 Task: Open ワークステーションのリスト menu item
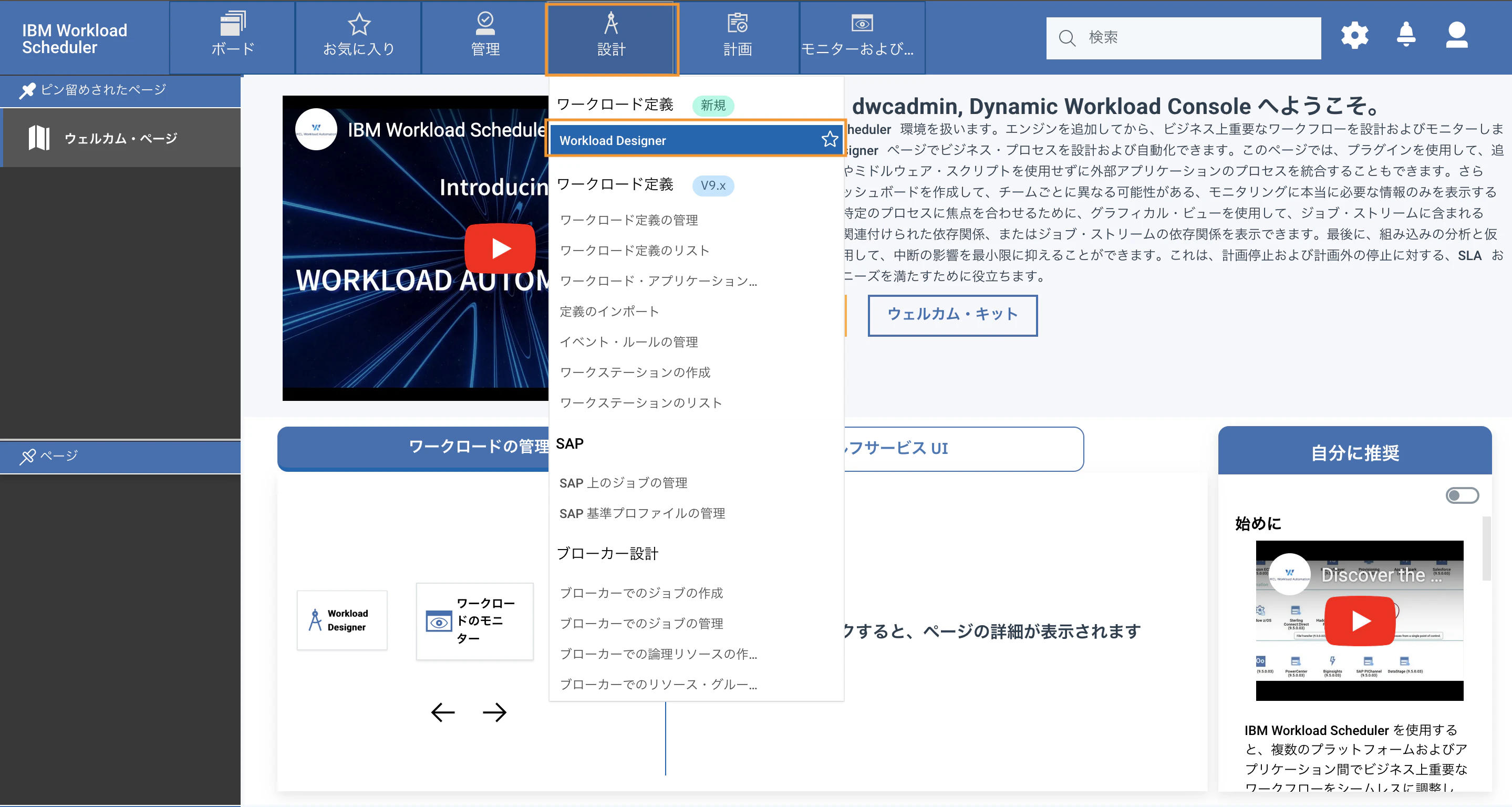click(x=640, y=404)
